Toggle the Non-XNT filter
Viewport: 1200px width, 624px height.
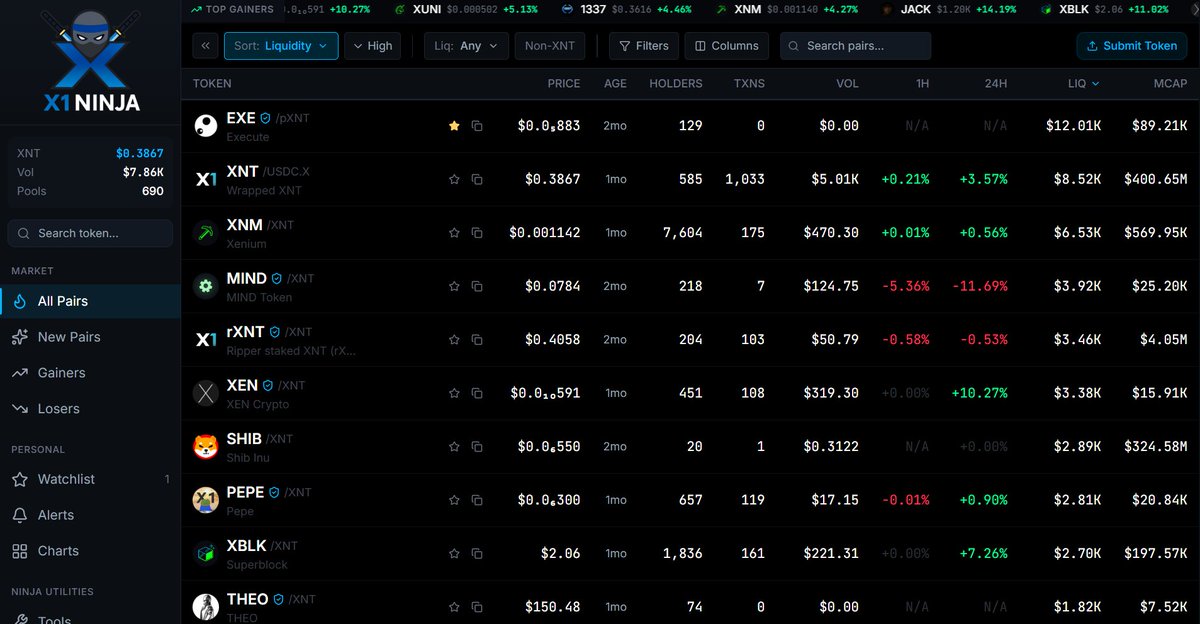pos(550,46)
